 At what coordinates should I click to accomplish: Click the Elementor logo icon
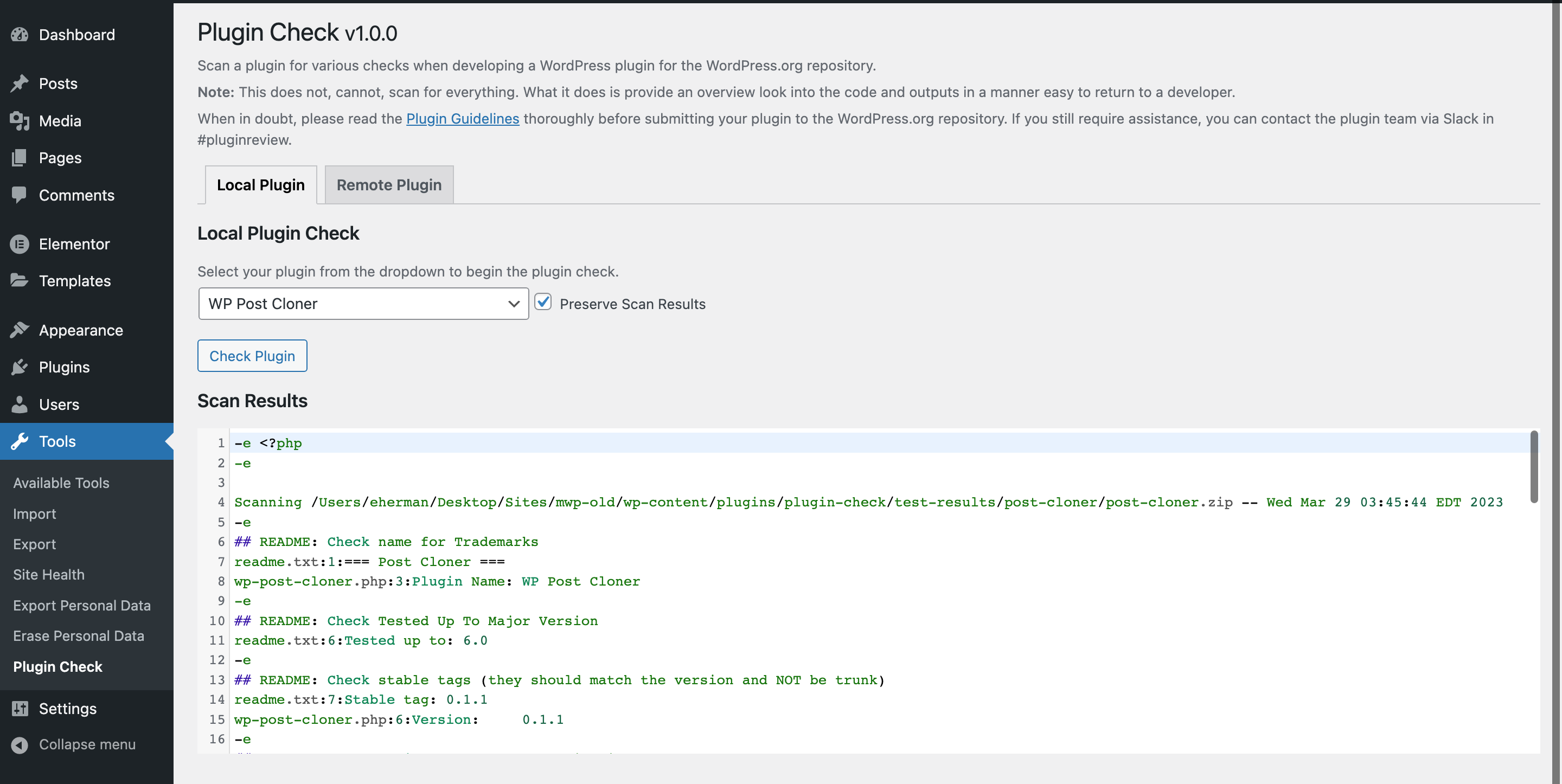click(20, 244)
